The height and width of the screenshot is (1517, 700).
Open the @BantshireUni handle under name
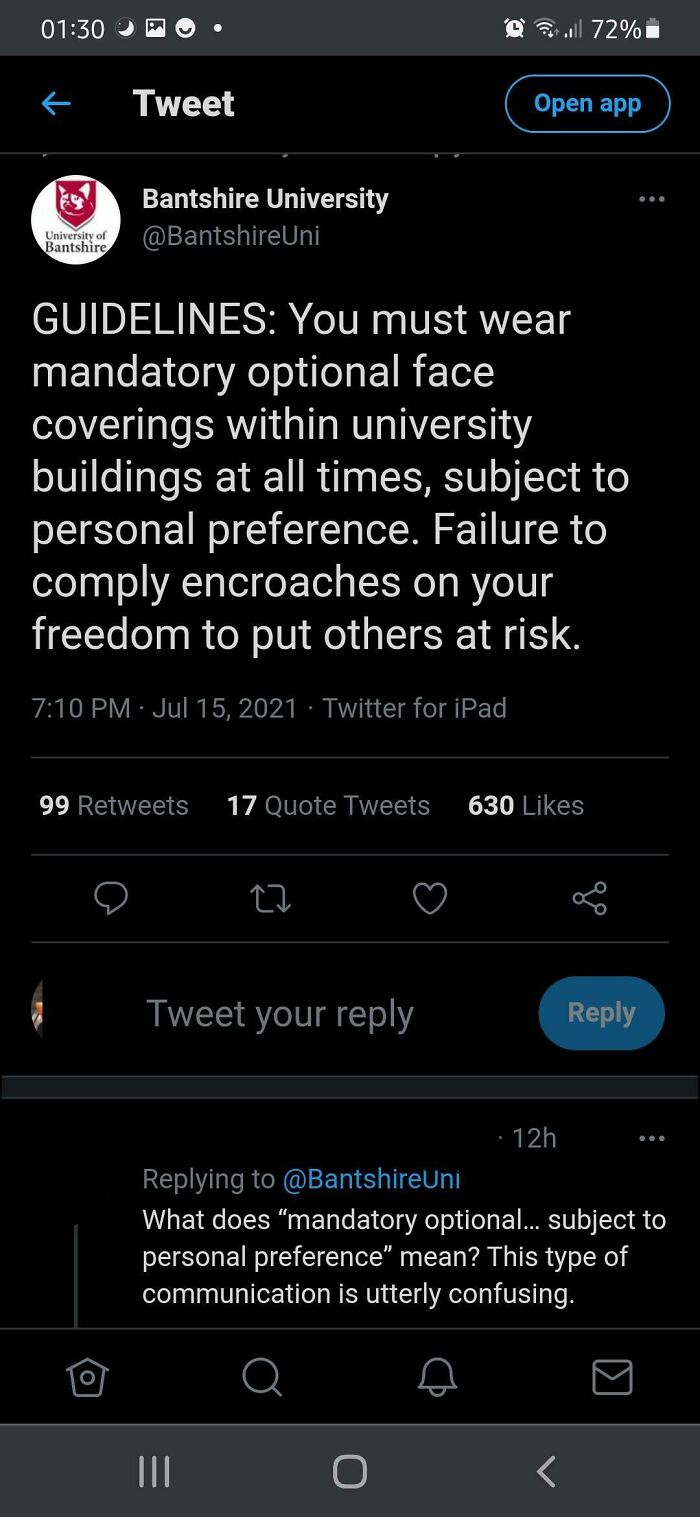coord(231,236)
